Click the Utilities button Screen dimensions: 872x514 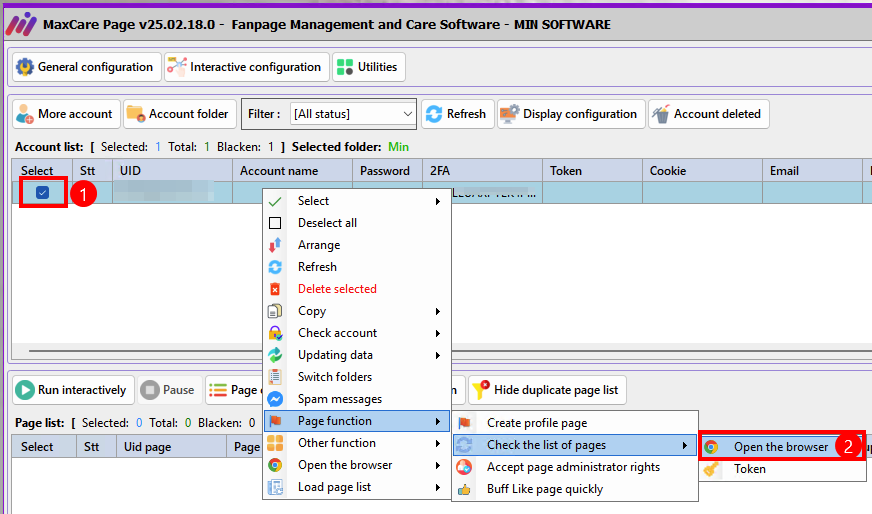click(369, 67)
